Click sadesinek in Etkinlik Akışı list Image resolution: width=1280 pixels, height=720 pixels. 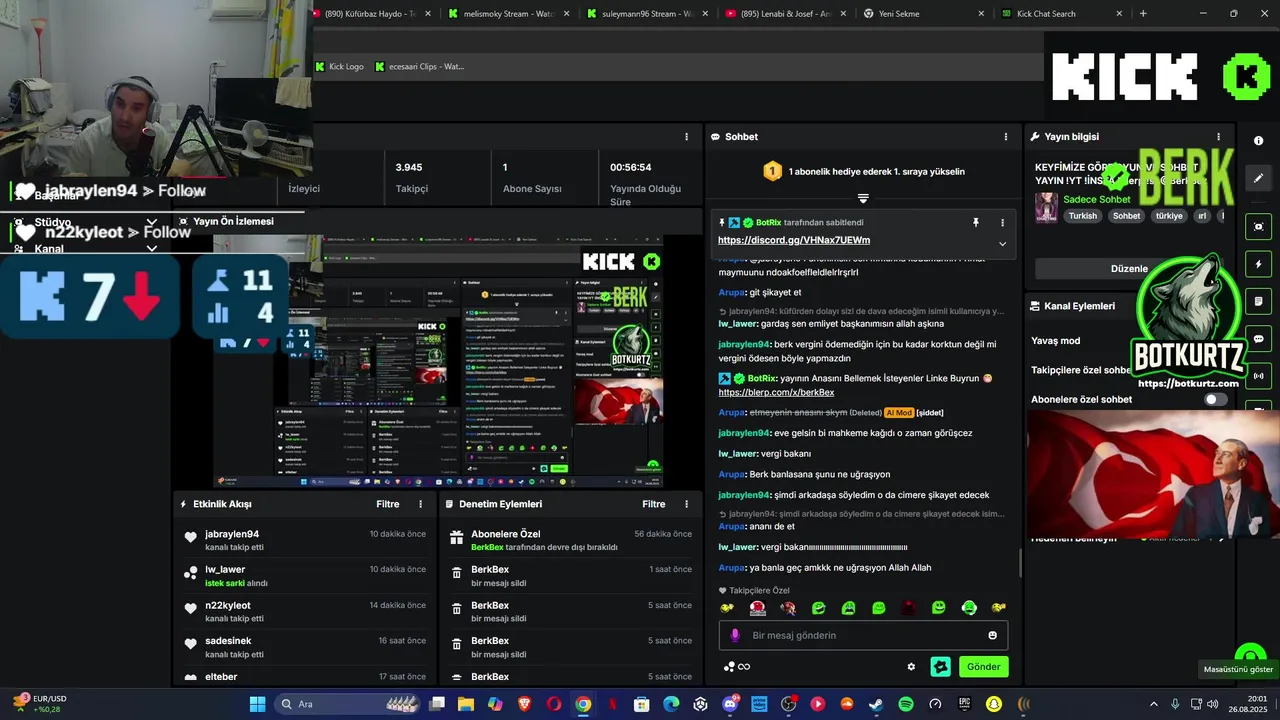228,641
